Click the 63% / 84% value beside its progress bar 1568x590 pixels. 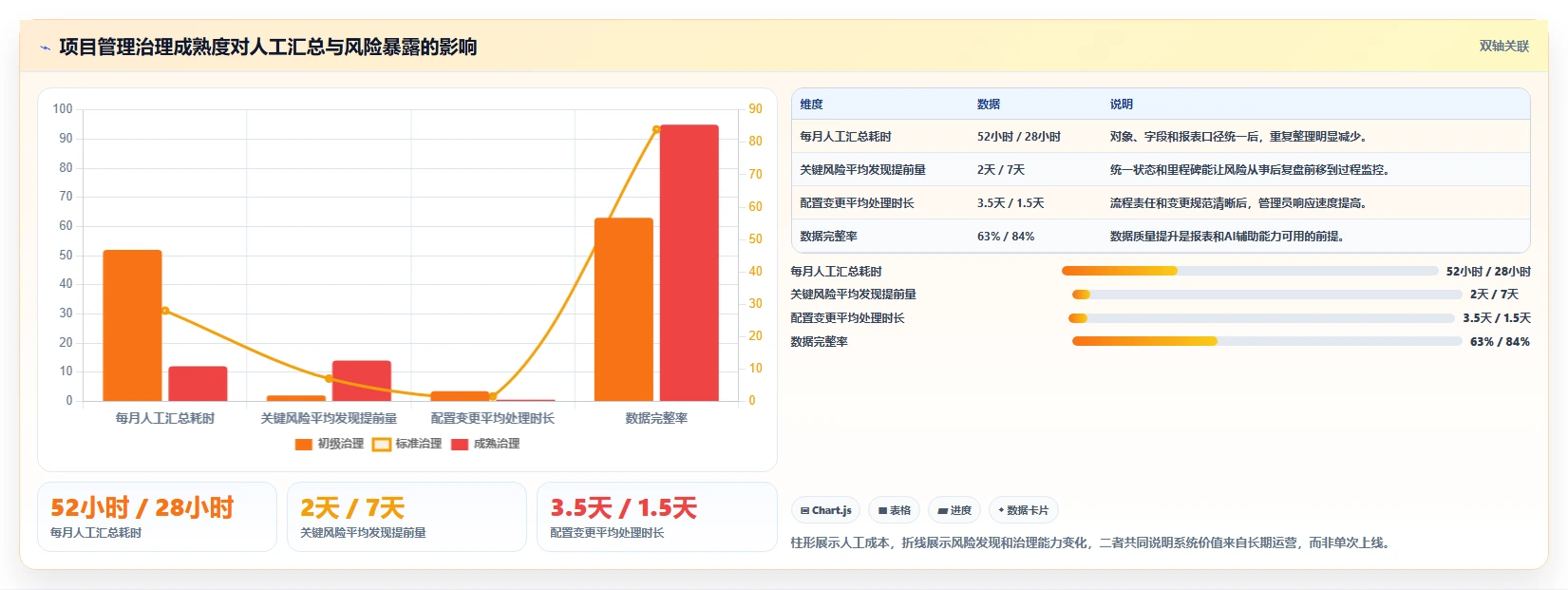1501,342
